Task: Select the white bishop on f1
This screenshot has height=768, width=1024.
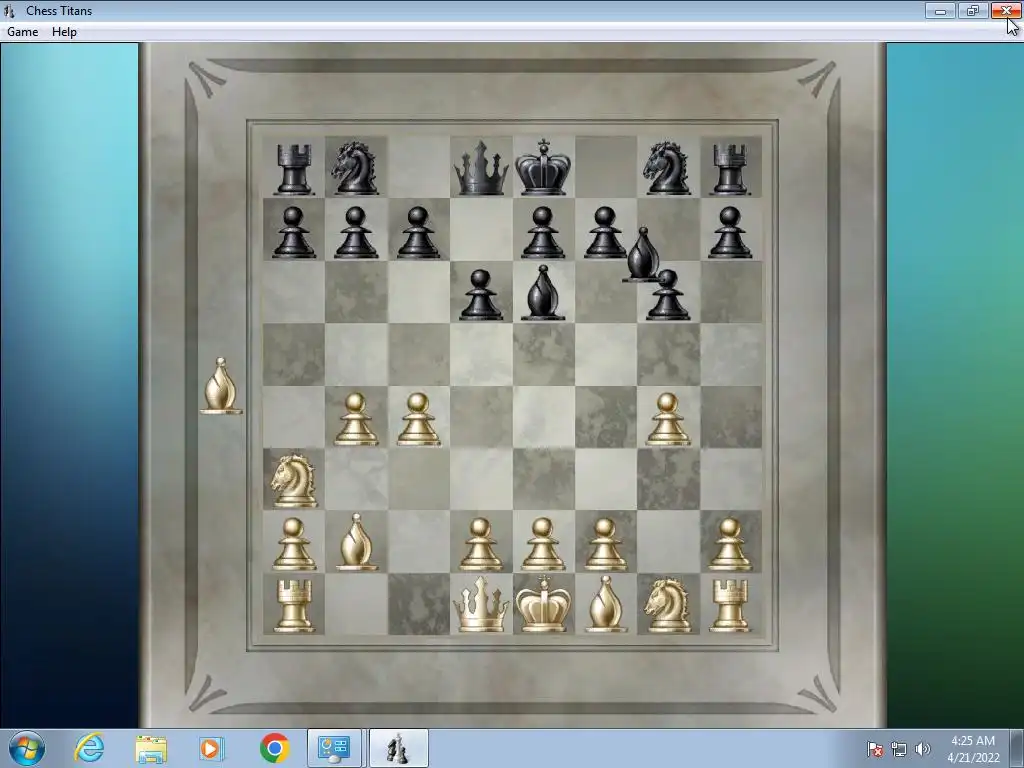Action: [x=605, y=604]
